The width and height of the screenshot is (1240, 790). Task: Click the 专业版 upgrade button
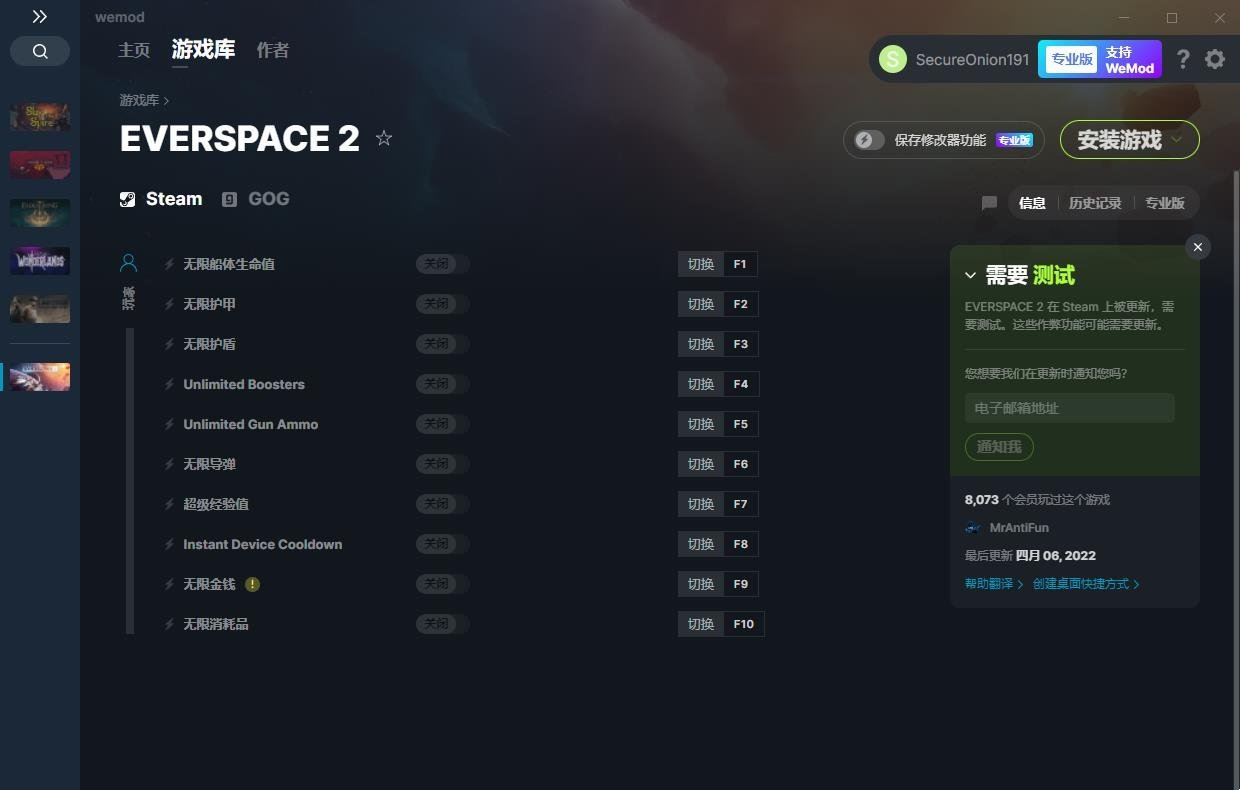pyautogui.click(x=1071, y=59)
